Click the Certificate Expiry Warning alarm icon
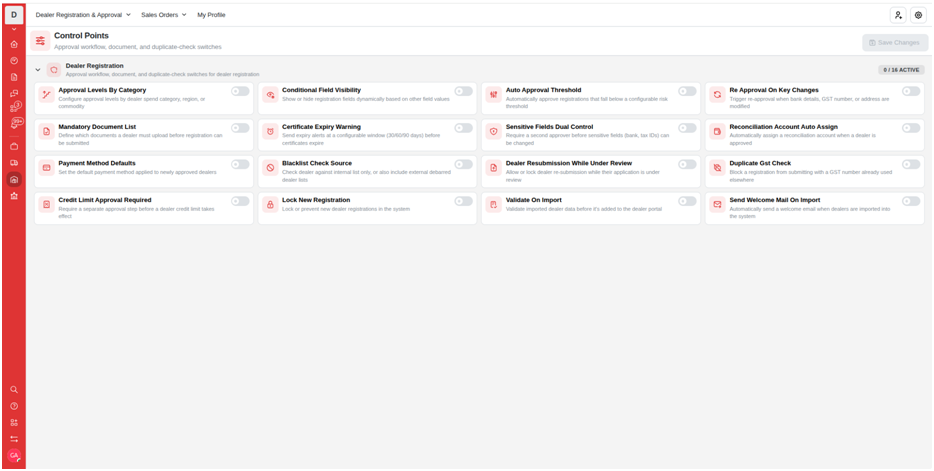Viewport: 934px width, 471px height. (x=270, y=131)
